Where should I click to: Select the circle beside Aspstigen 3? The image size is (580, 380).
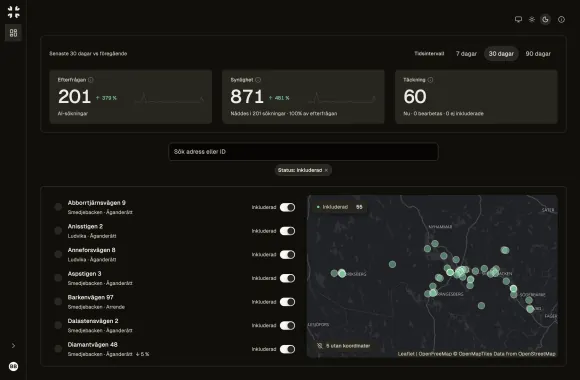[x=58, y=278]
